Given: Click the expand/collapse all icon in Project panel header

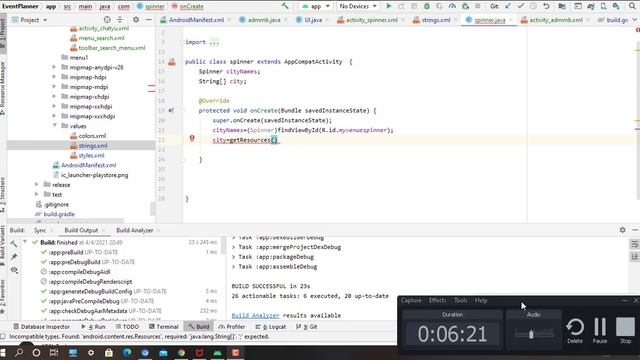Looking at the screenshot, I should click(120, 20).
